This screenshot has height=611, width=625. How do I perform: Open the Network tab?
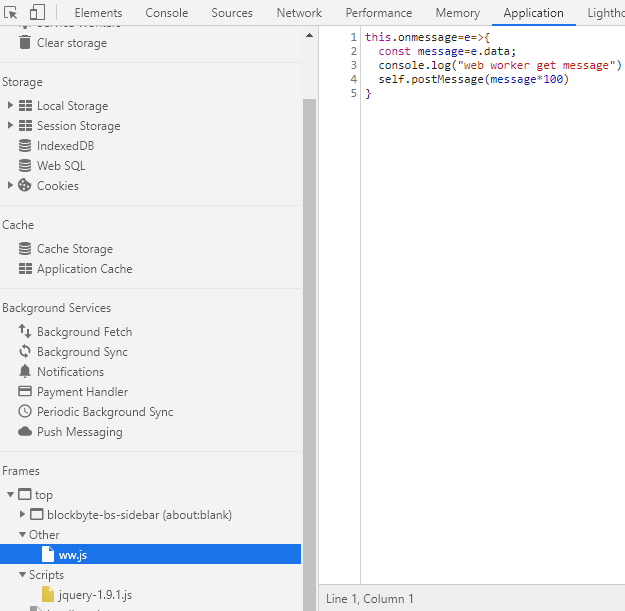pyautogui.click(x=299, y=13)
